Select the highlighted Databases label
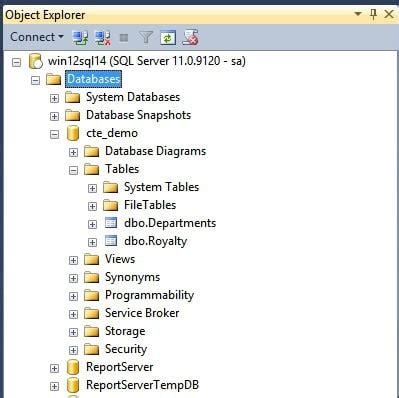This screenshot has width=399, height=398. tap(93, 79)
